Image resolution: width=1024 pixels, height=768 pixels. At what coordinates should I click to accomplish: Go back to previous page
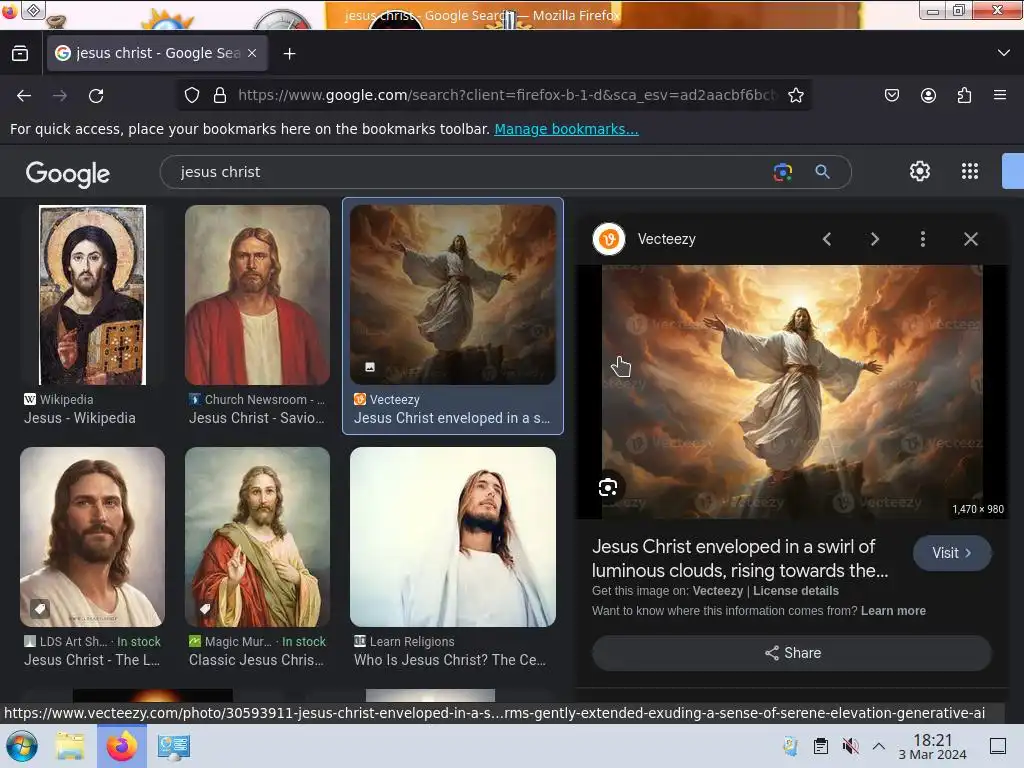click(x=24, y=96)
